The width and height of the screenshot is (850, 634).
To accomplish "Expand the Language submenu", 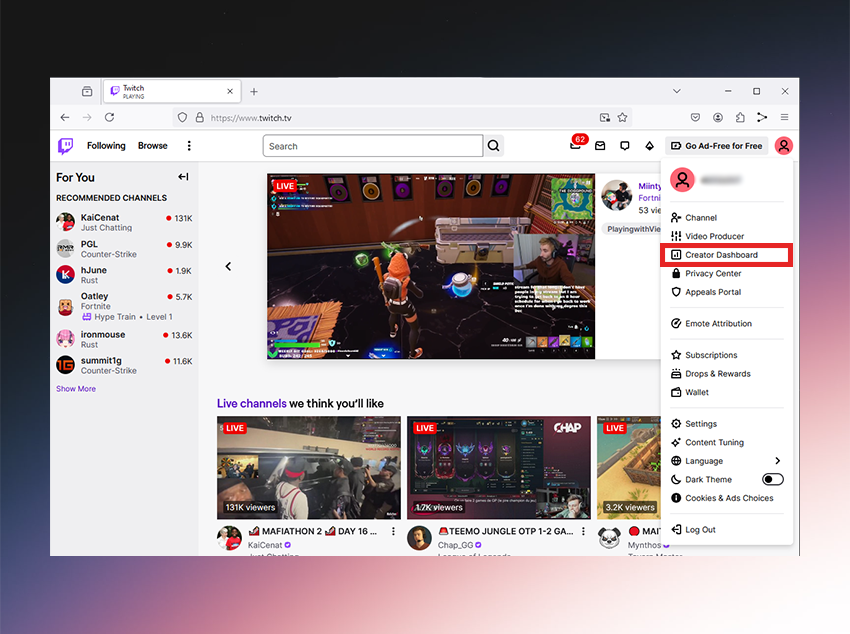I will point(727,461).
